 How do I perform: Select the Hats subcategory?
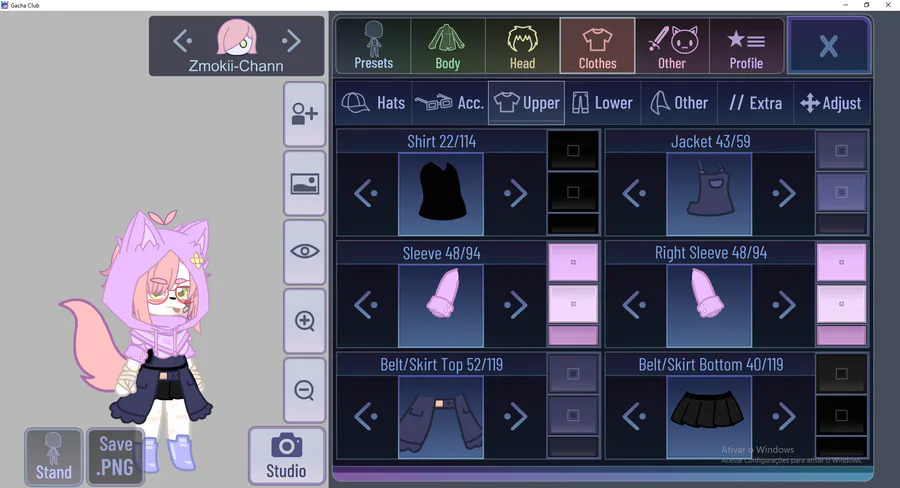click(x=374, y=103)
